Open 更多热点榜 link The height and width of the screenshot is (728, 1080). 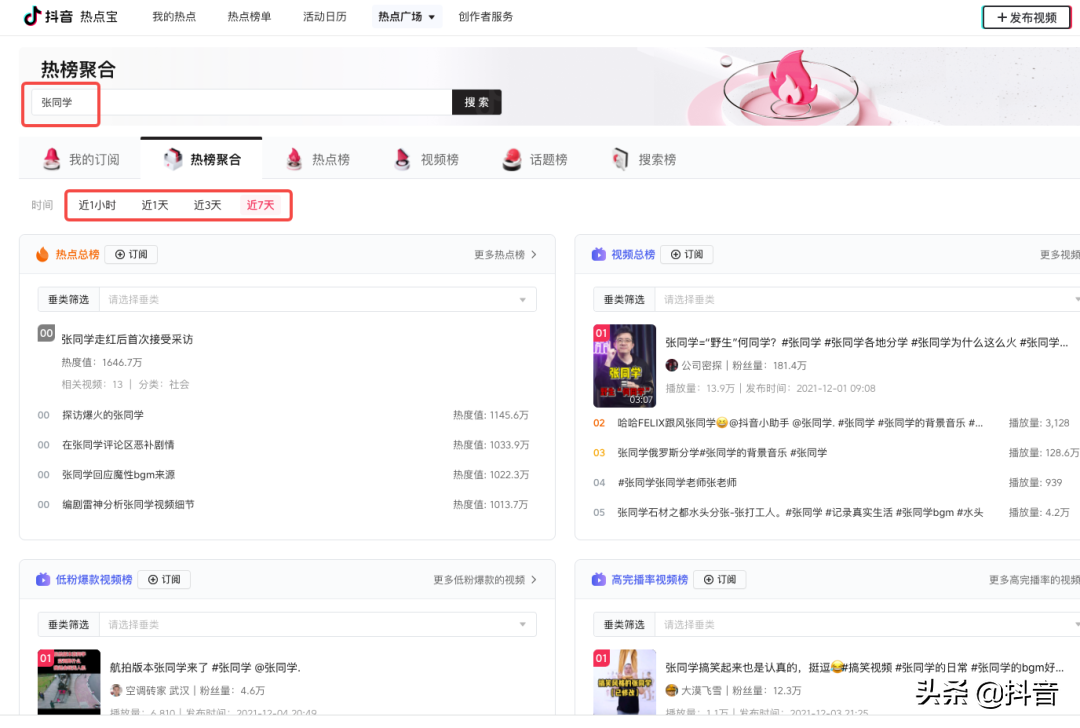coord(505,254)
